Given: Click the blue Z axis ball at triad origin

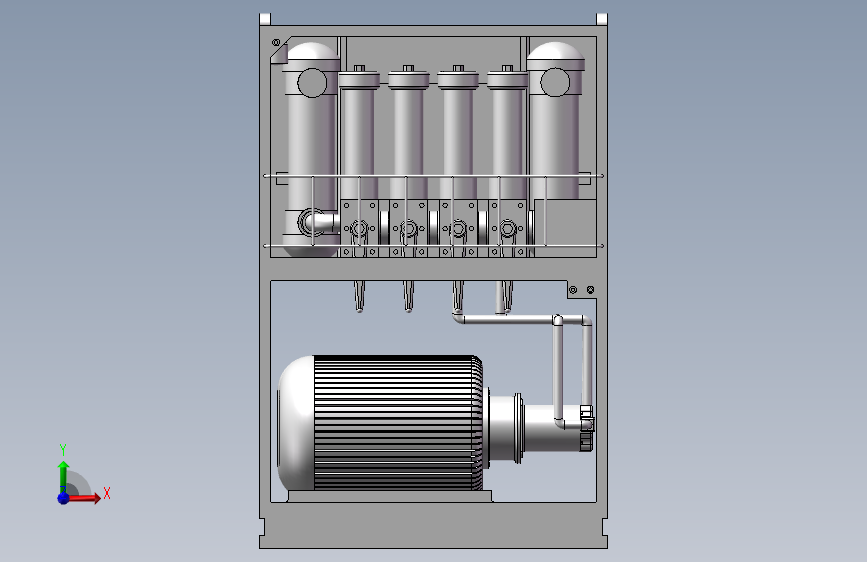Looking at the screenshot, I should 63,498.
